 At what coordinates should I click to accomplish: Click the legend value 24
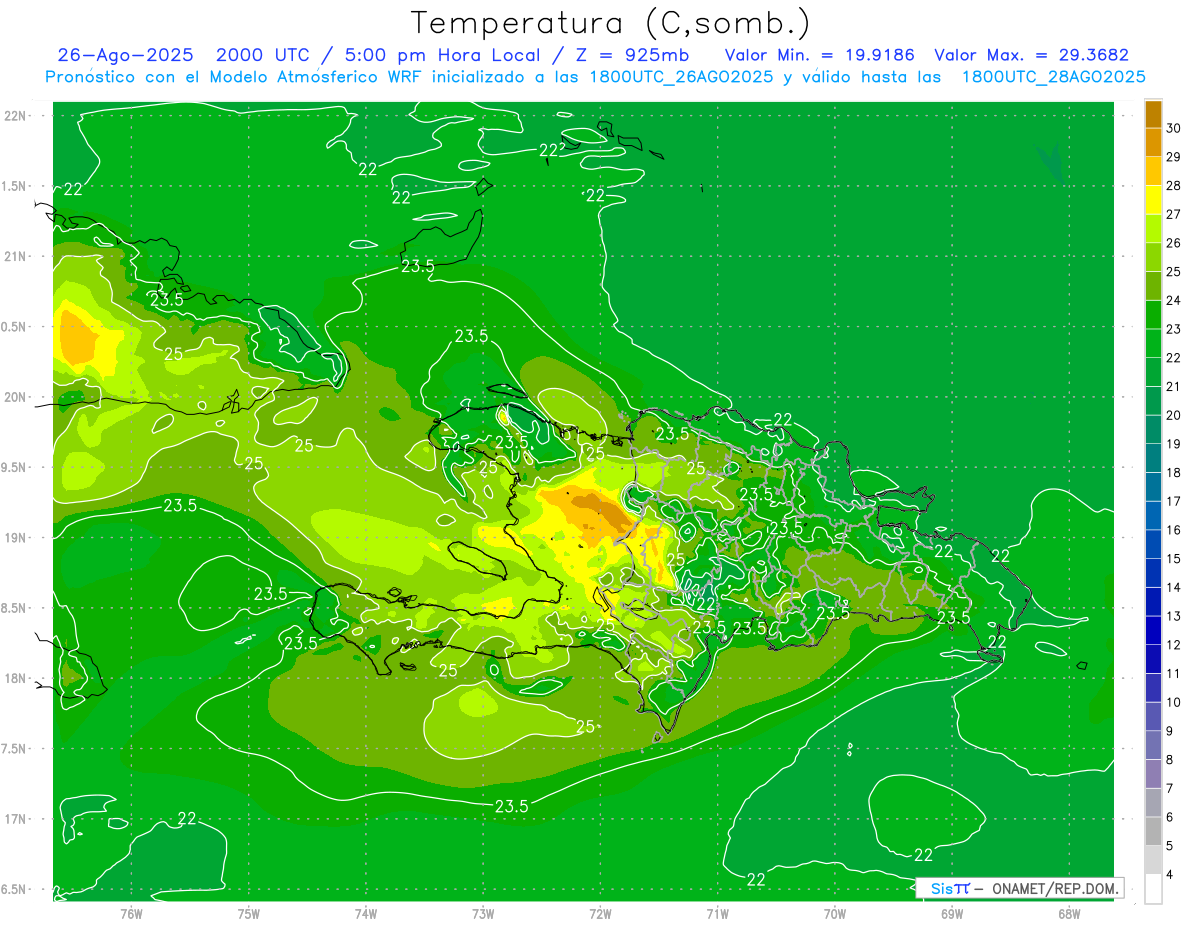click(1174, 300)
